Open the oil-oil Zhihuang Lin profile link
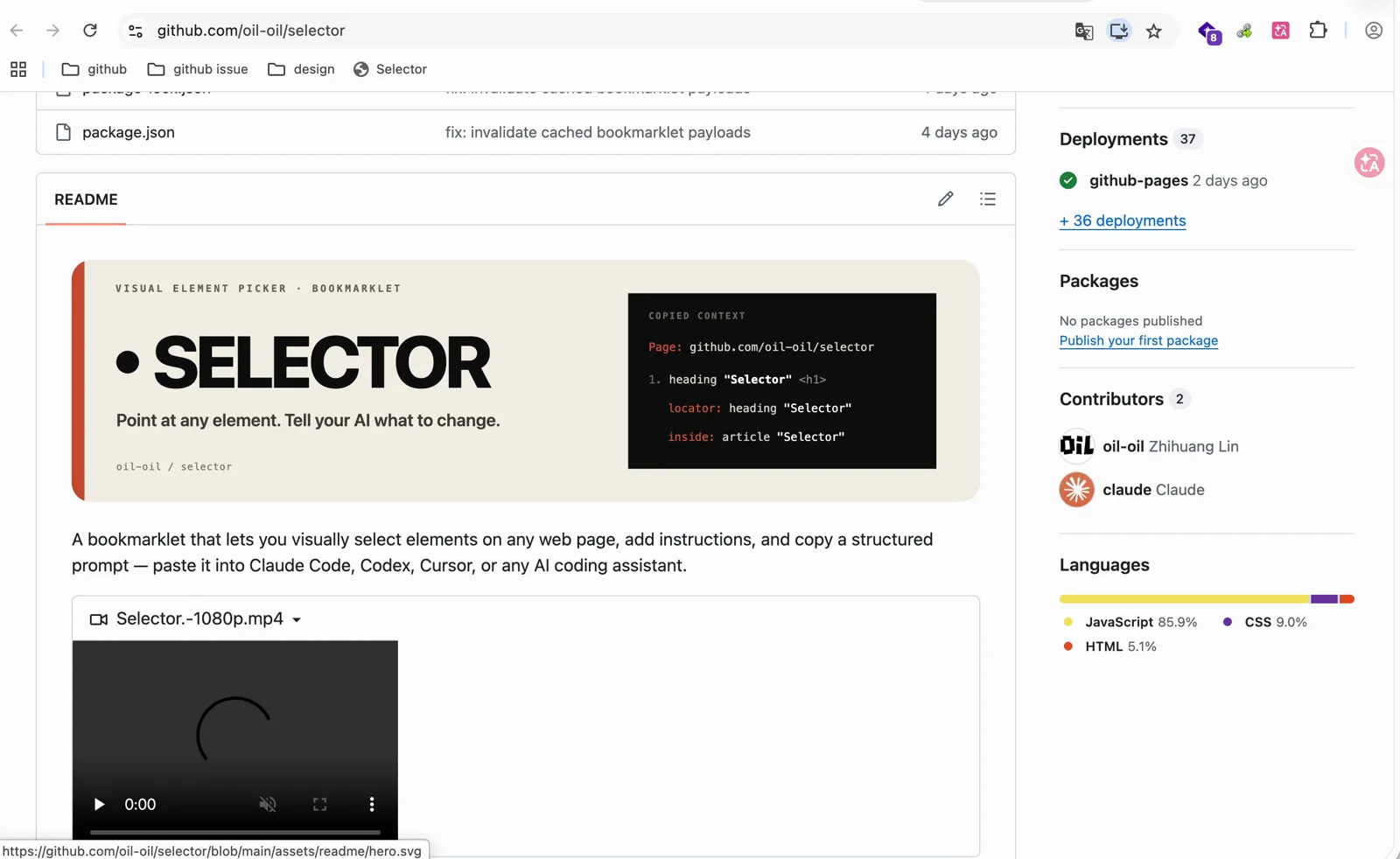Screen dimensions: 1400x859 (1171, 446)
